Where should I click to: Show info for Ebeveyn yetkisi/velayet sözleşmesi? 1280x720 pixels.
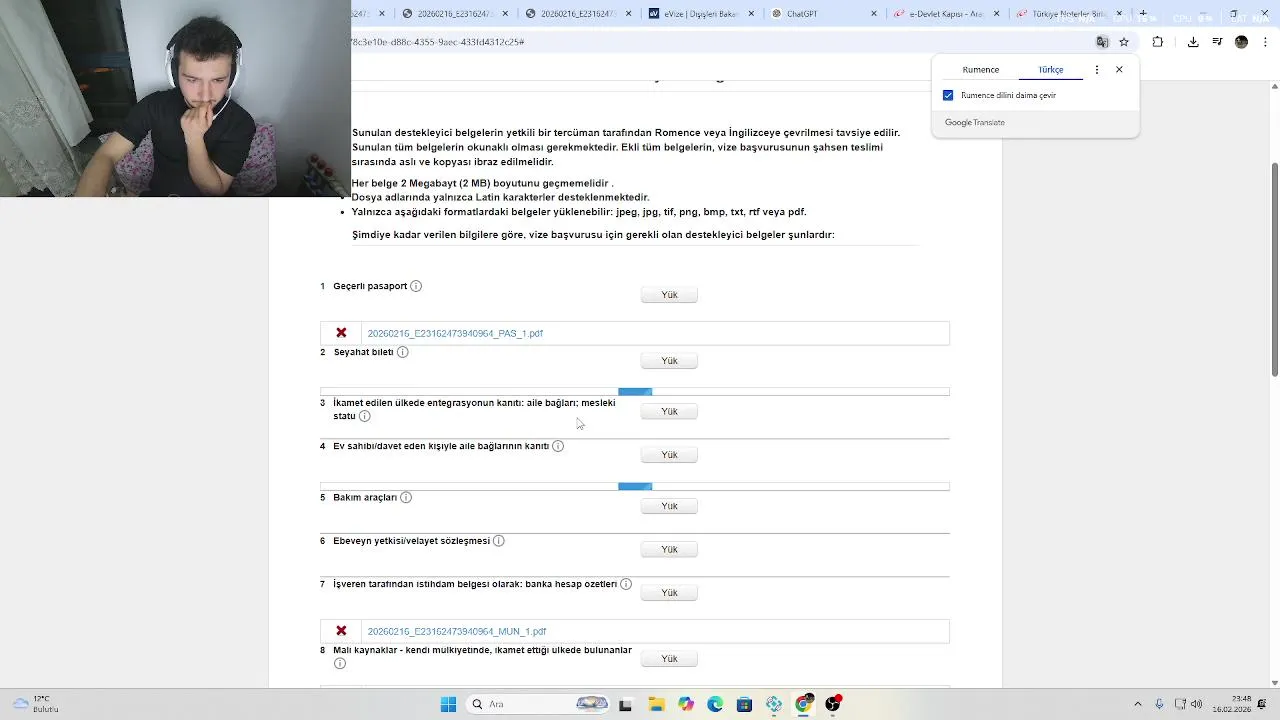point(499,541)
